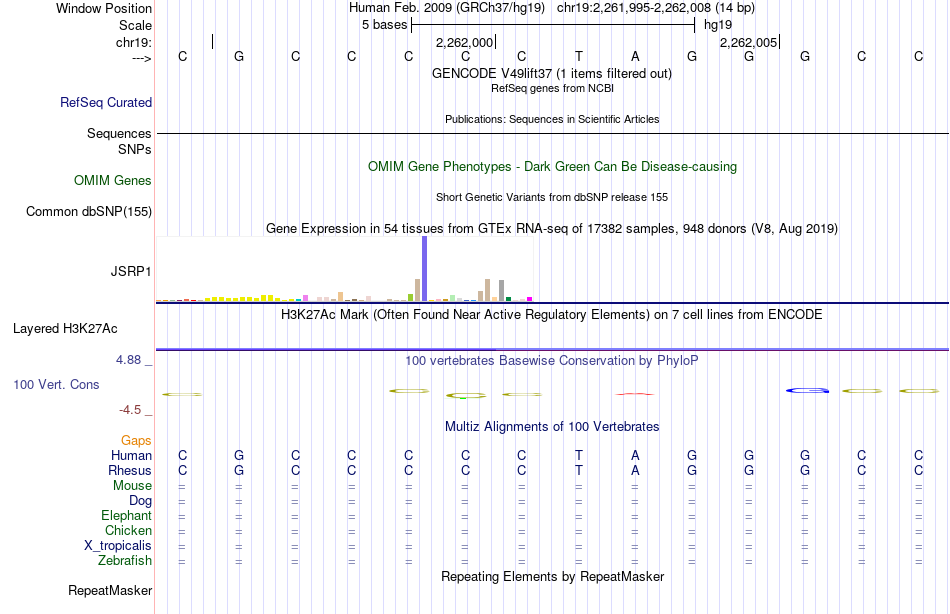The height and width of the screenshot is (614, 950).
Task: Select the 'Human' alignment species label
Action: click(x=131, y=456)
